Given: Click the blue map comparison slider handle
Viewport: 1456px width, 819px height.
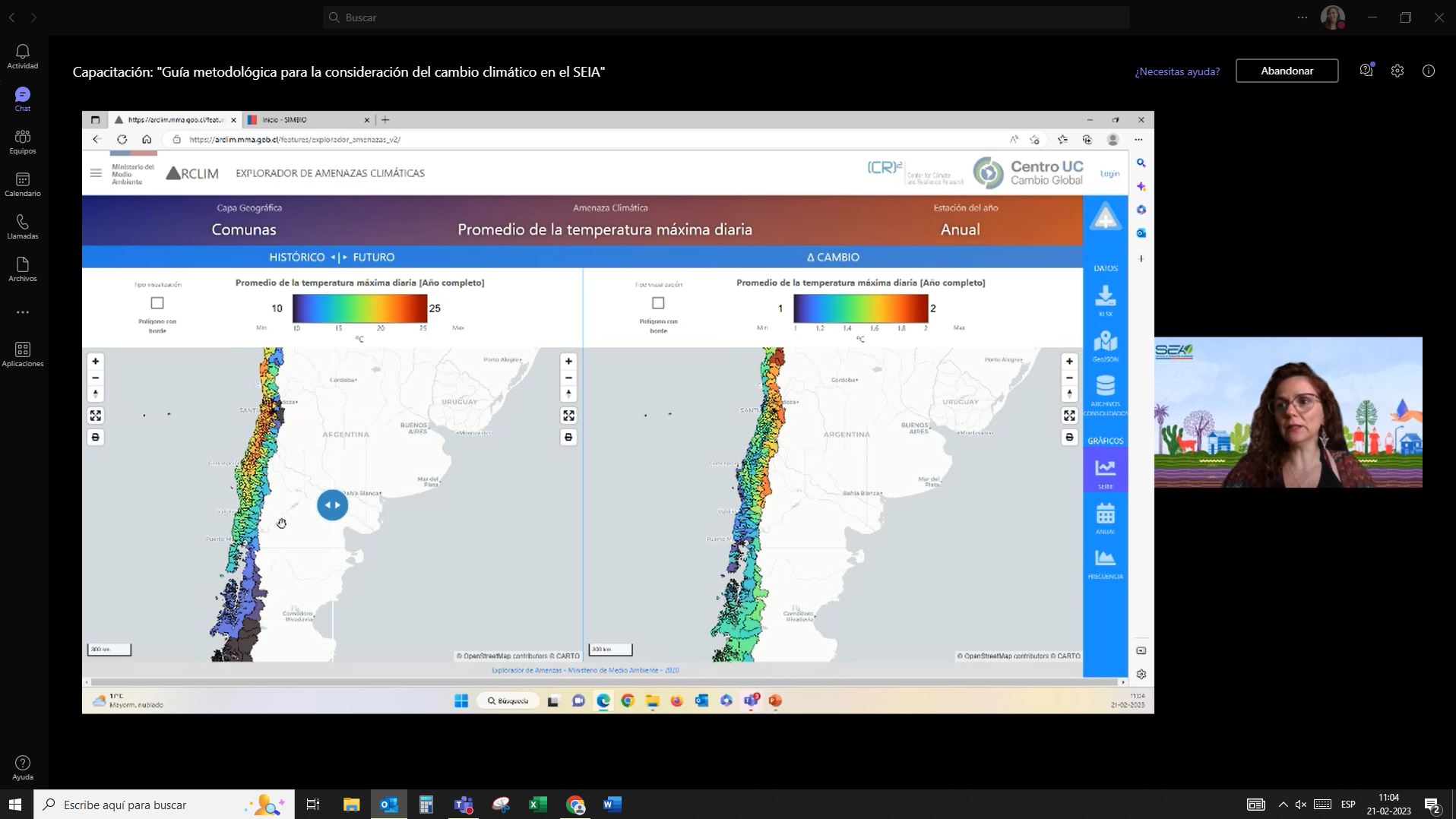Looking at the screenshot, I should click(332, 505).
